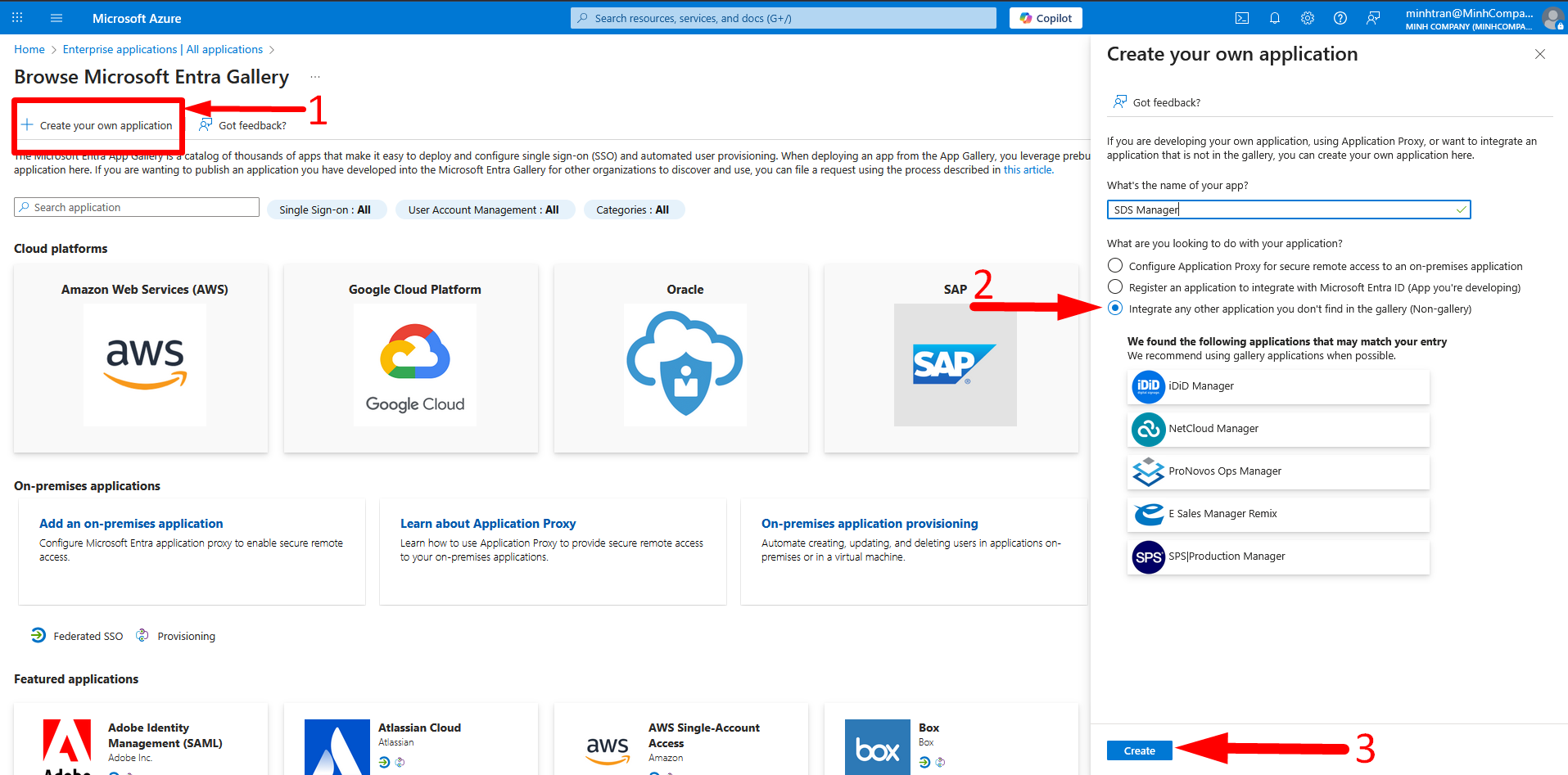Open the 'this article' link

click(1028, 170)
